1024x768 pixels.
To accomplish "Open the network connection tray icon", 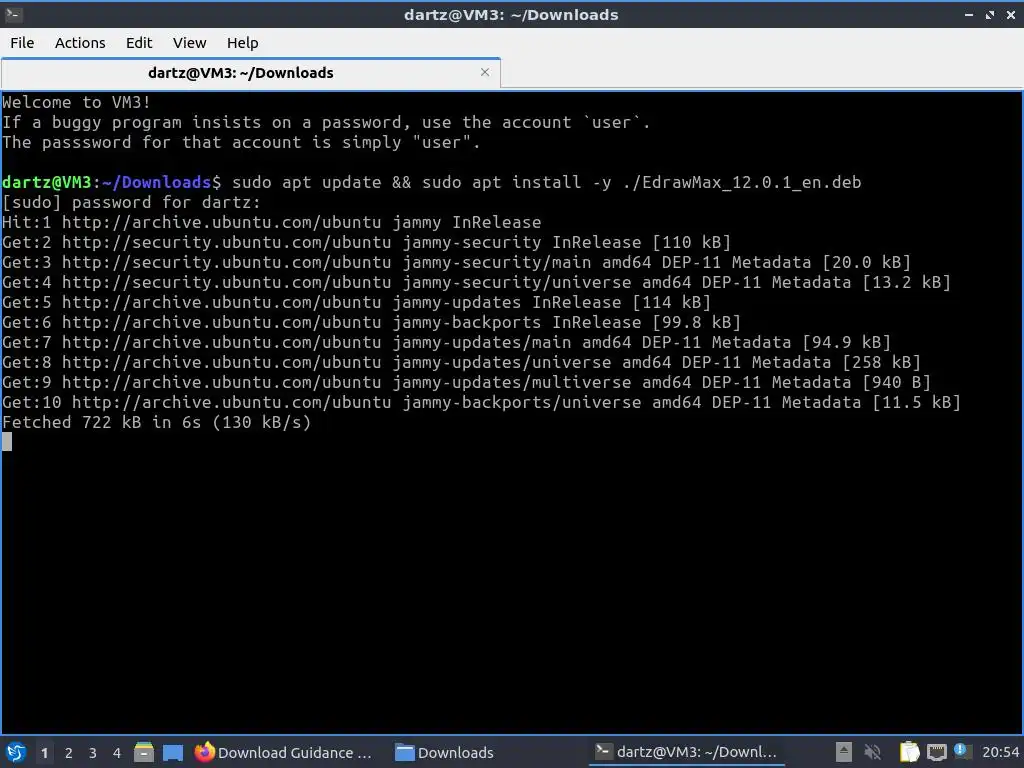I will pyautogui.click(x=936, y=752).
